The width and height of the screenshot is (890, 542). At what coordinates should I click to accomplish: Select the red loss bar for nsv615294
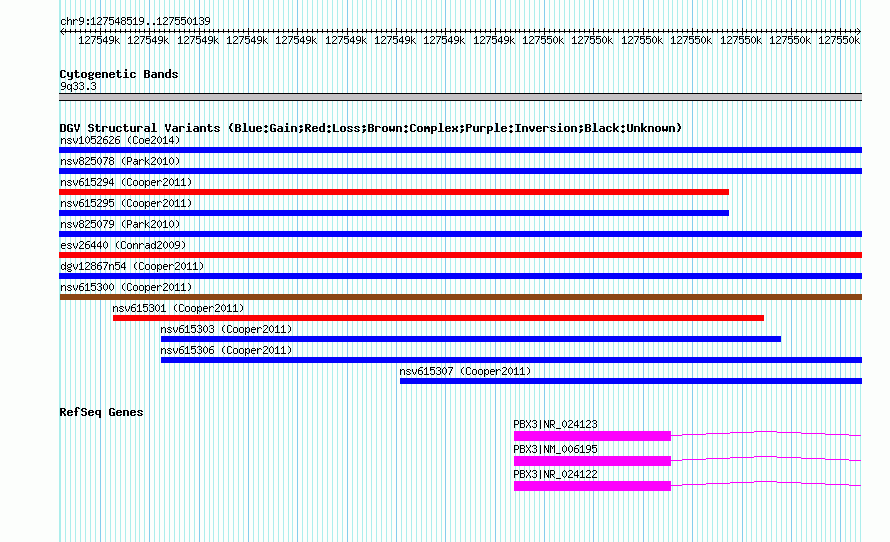(x=394, y=192)
